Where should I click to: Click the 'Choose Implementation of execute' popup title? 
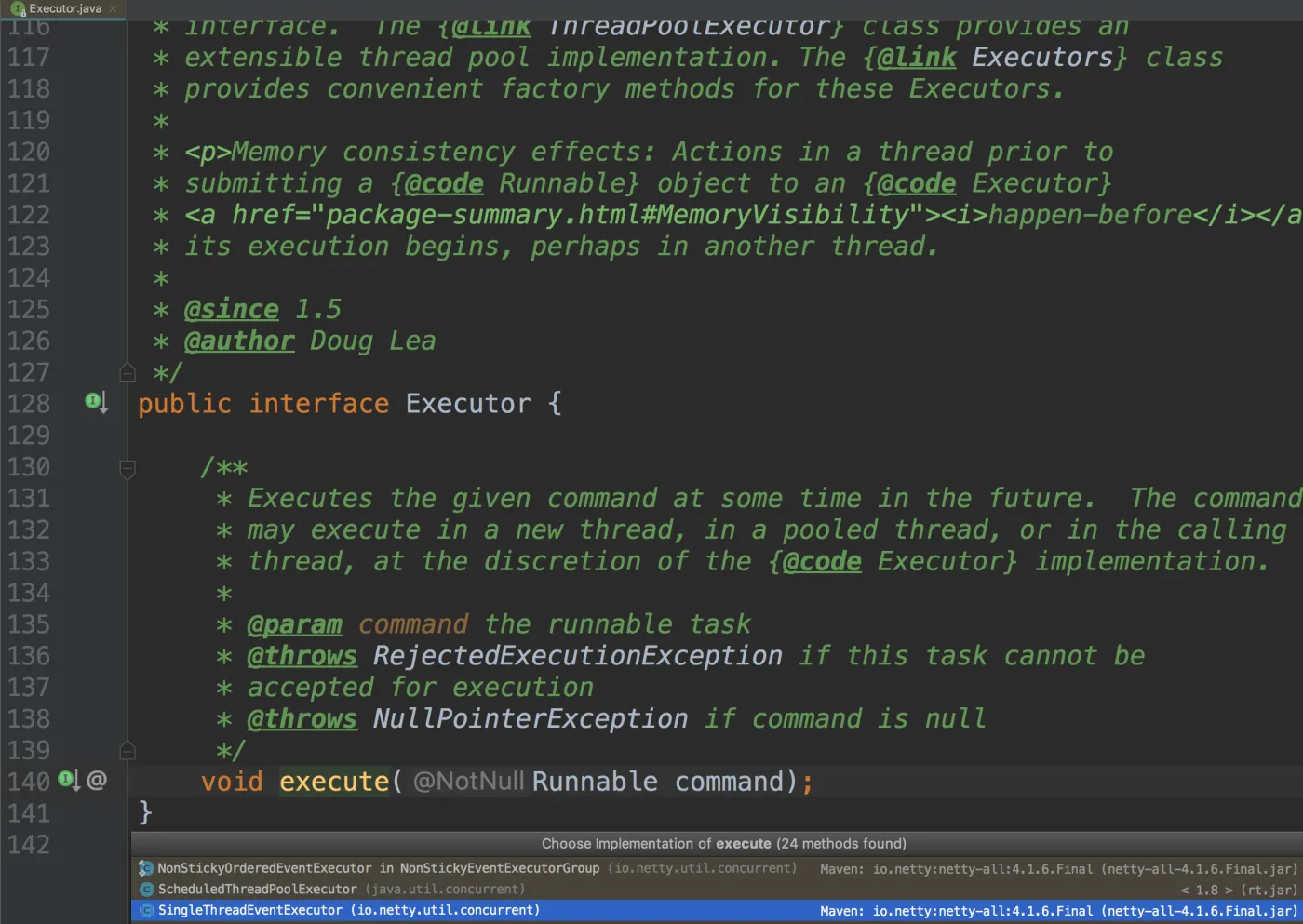click(x=724, y=844)
